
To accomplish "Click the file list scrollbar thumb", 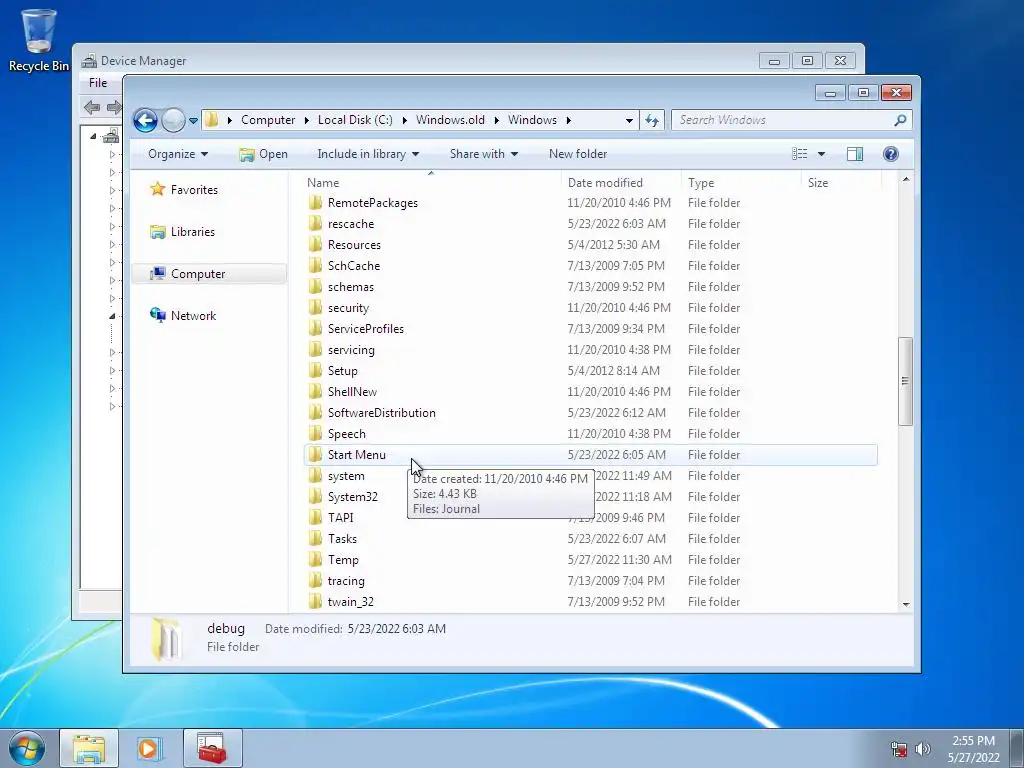I will [905, 381].
